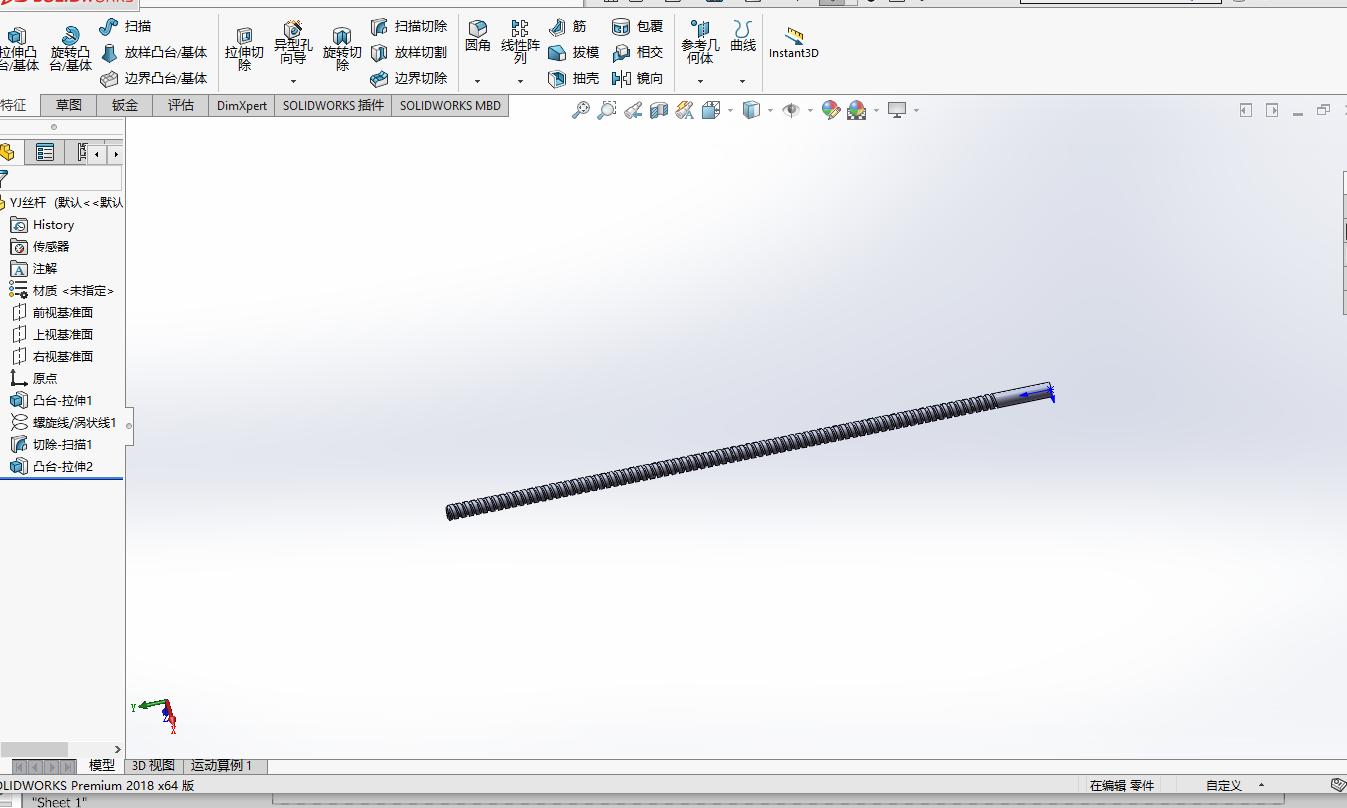The height and width of the screenshot is (808, 1347).
Task: Select Zoom to Area magnifier icon
Action: click(607, 111)
